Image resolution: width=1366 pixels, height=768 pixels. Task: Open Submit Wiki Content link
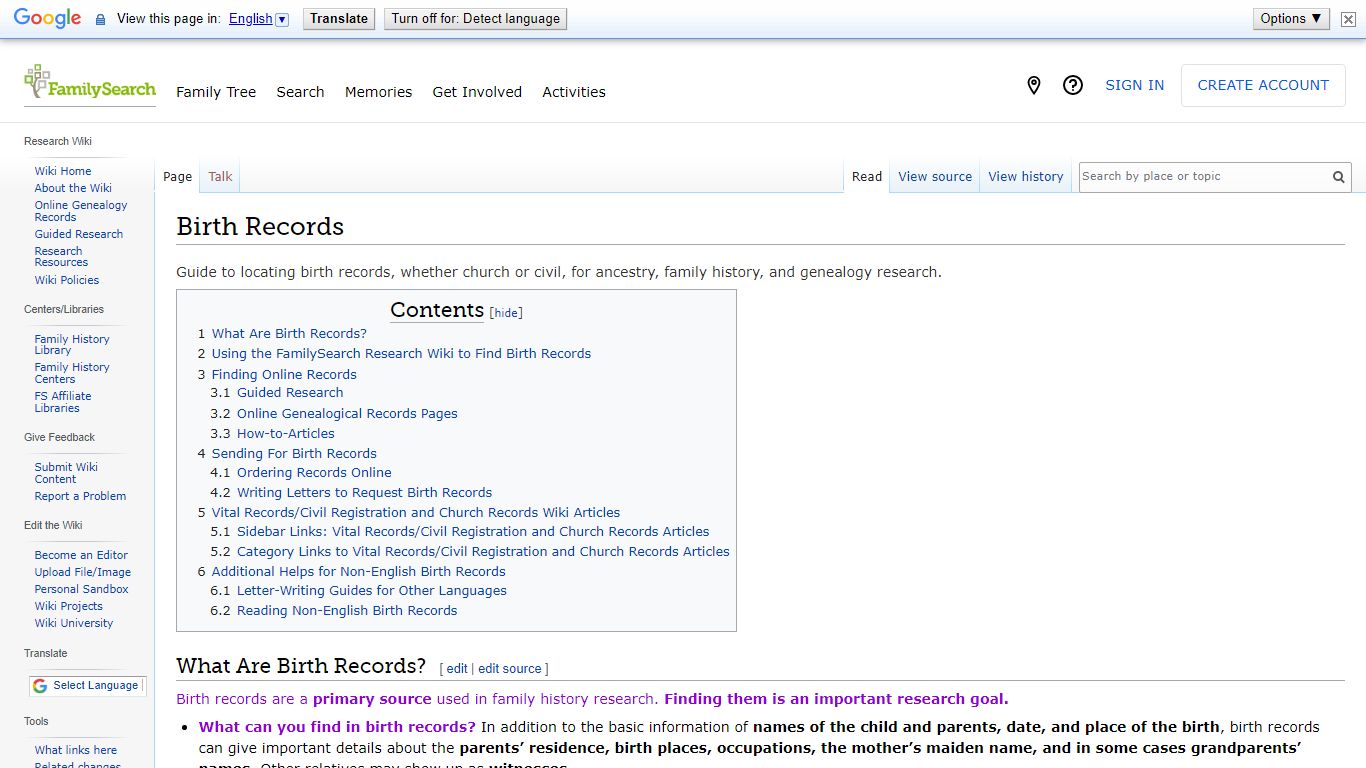click(x=66, y=473)
